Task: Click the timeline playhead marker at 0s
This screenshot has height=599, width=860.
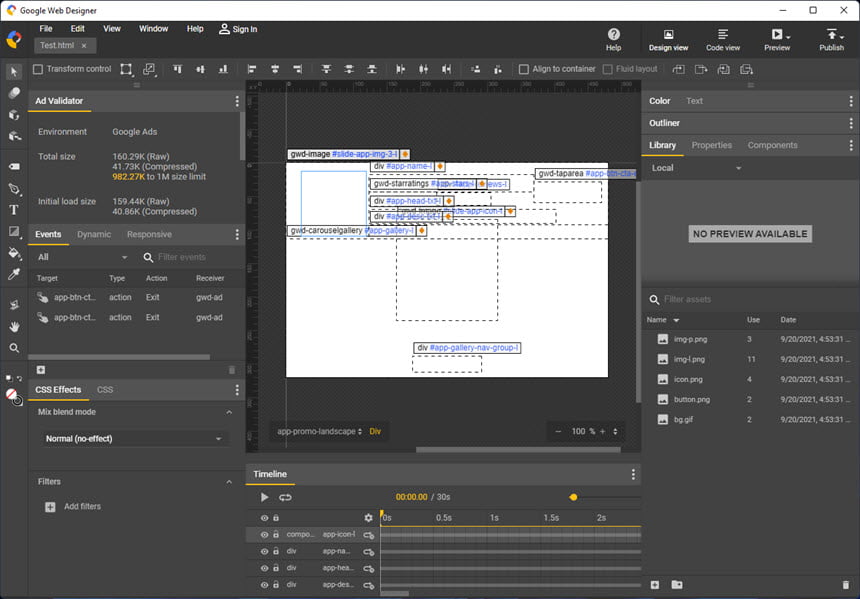Action: (x=382, y=515)
